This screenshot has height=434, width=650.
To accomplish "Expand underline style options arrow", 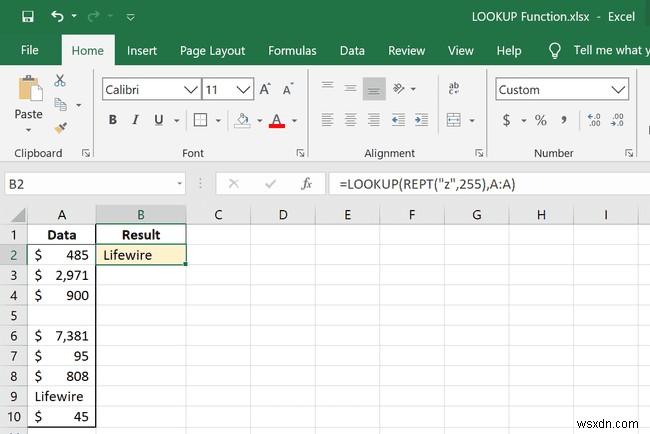I will click(x=177, y=121).
